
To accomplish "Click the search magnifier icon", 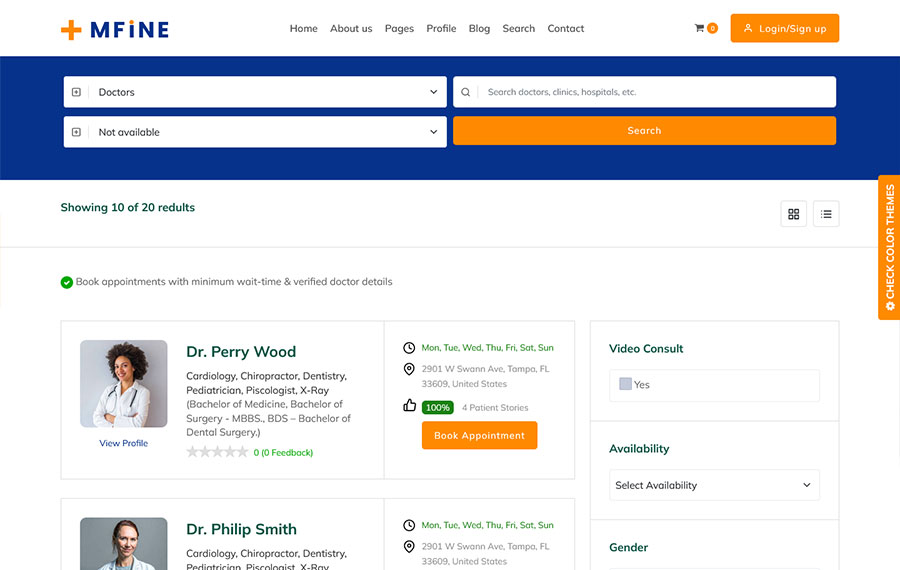I will [466, 92].
